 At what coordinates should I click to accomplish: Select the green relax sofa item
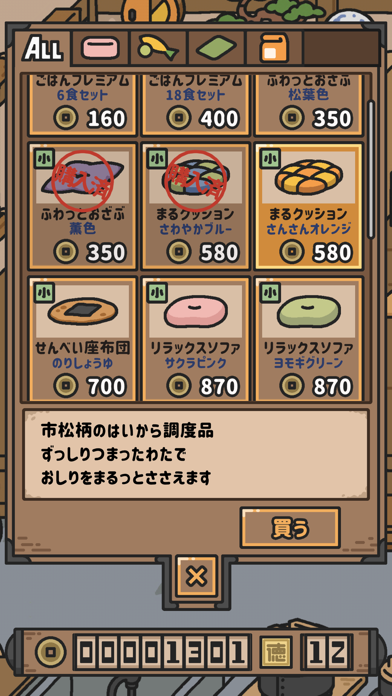(x=309, y=339)
